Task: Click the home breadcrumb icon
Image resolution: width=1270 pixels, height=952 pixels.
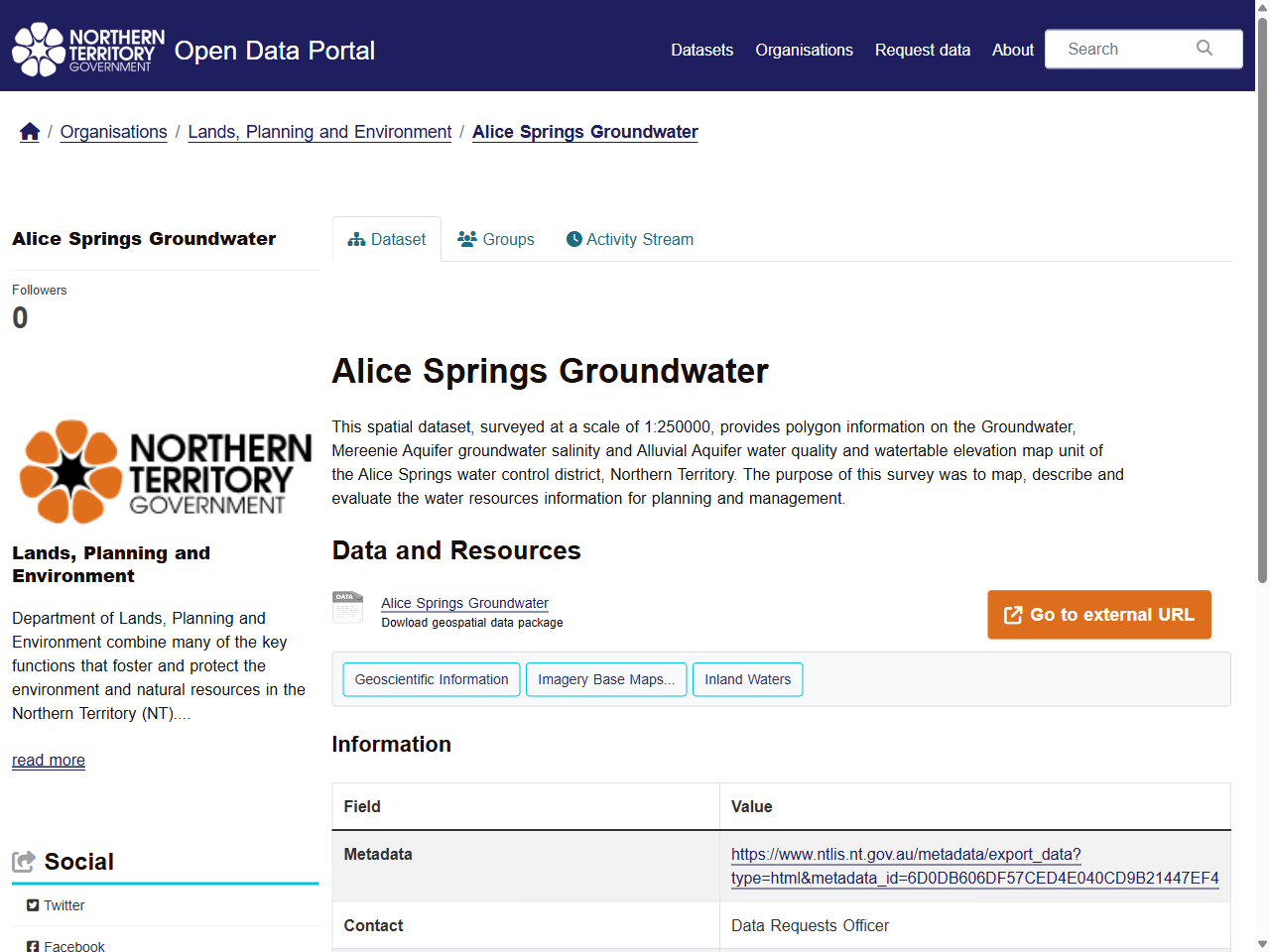Action: (x=29, y=130)
